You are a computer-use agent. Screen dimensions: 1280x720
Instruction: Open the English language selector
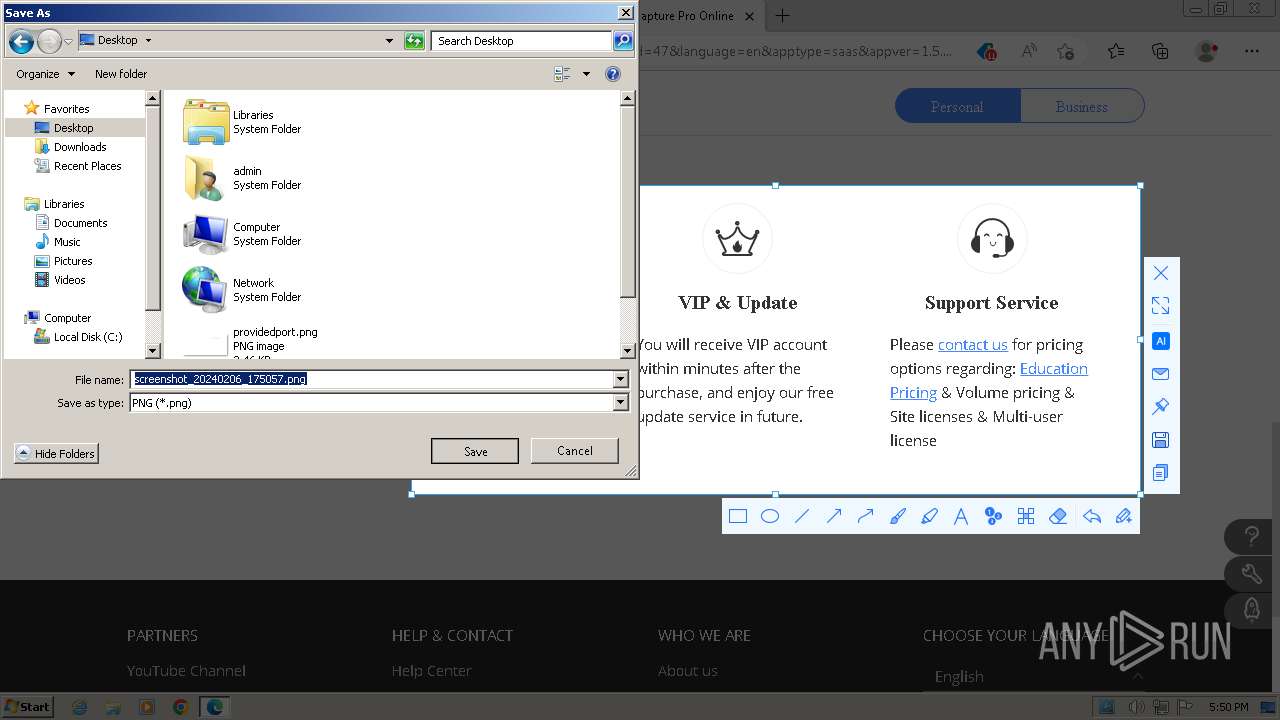point(1035,677)
